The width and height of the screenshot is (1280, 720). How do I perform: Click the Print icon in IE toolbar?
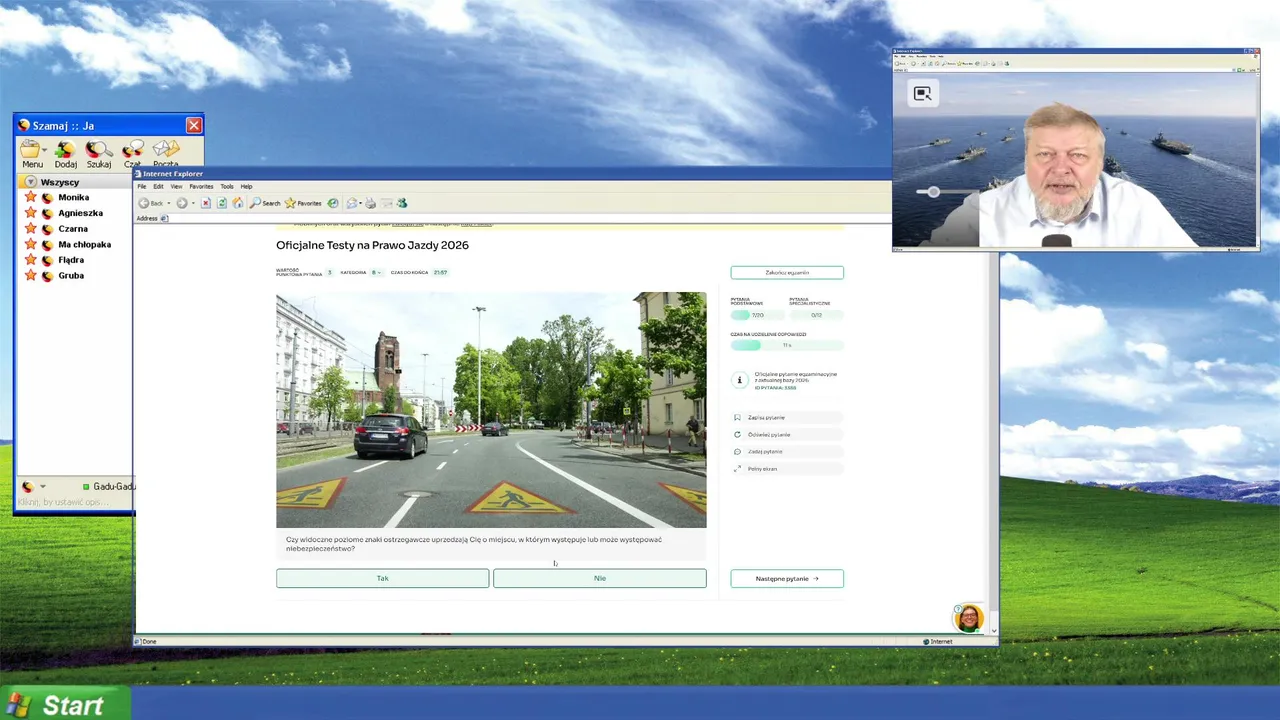[370, 203]
